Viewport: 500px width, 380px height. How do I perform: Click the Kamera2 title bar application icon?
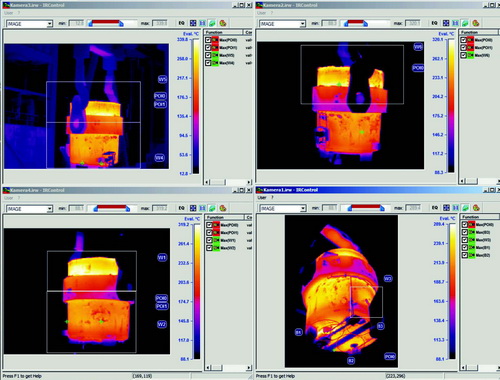pyautogui.click(x=259, y=5)
